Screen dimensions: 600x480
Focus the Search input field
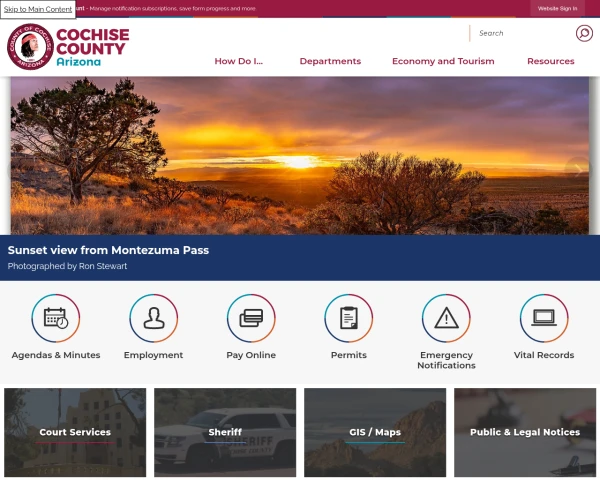522,33
